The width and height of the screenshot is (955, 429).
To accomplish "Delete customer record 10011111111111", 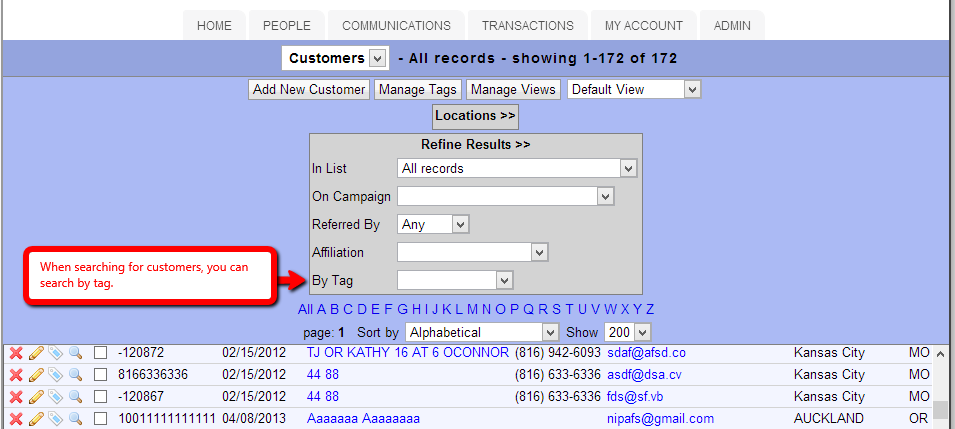I will (16, 419).
